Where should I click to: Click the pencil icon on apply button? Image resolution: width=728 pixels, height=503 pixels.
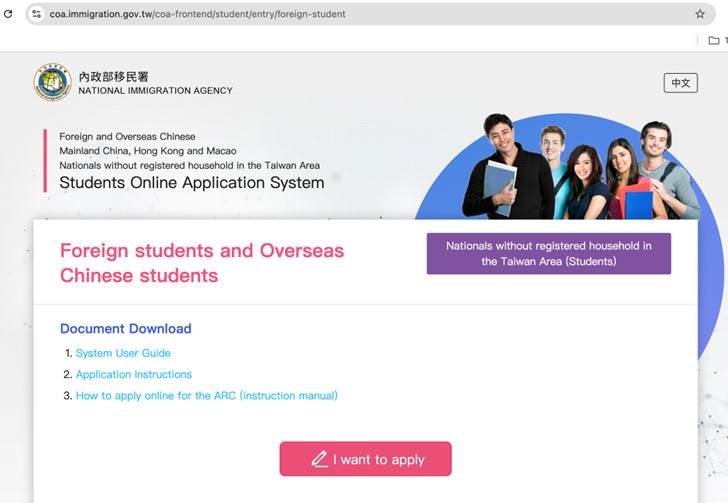tap(319, 459)
